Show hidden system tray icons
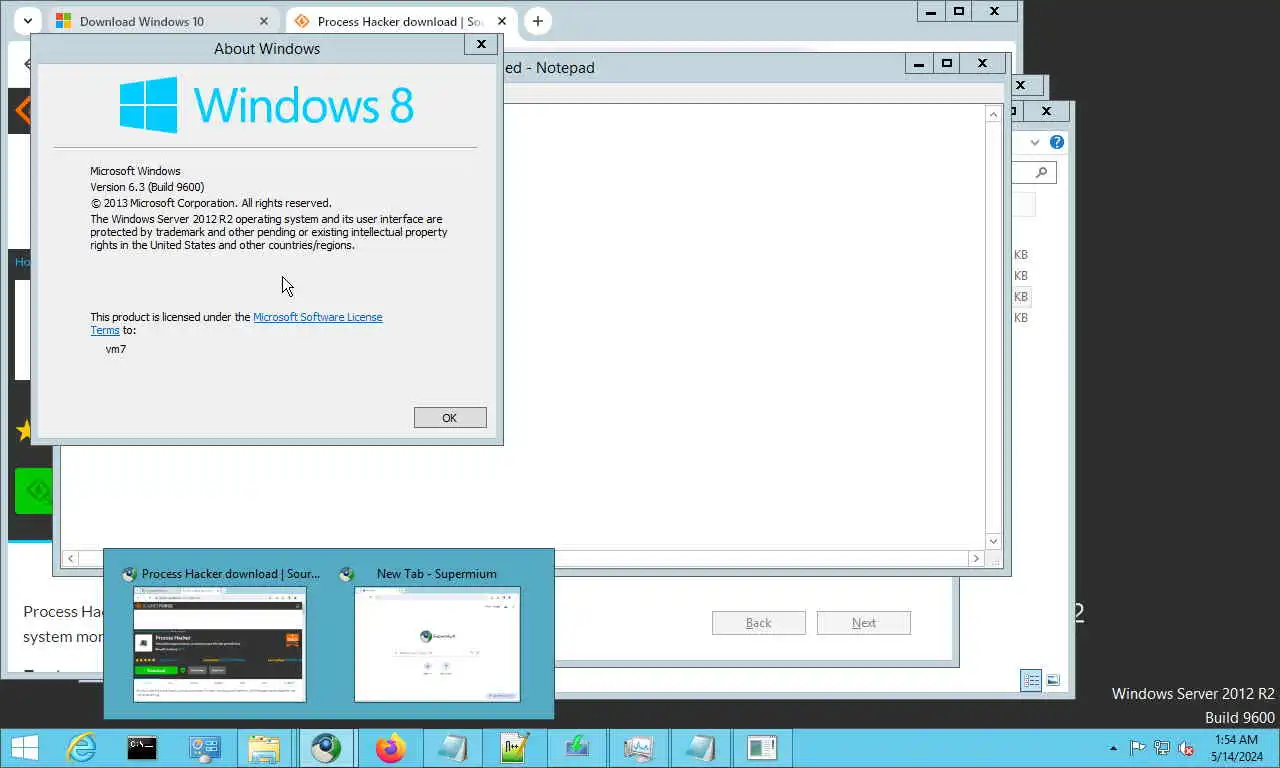The width and height of the screenshot is (1280, 768). coord(1114,748)
